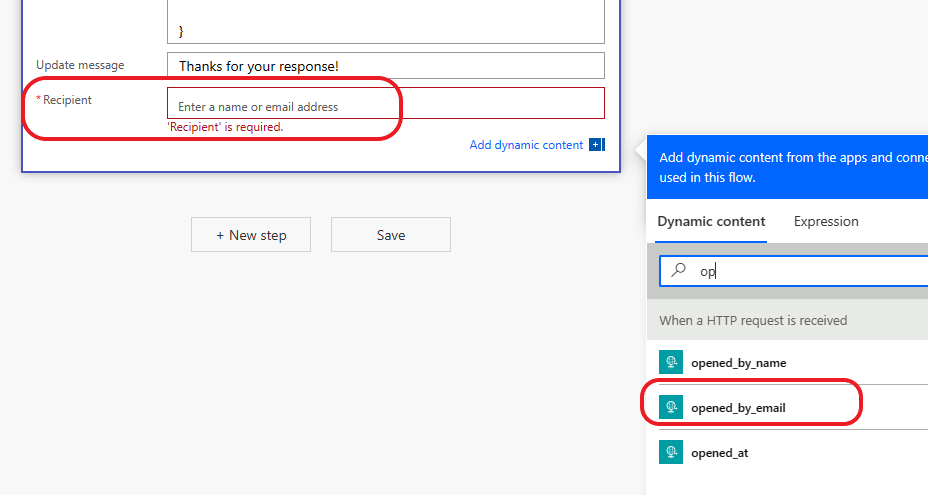Click the Update message label

click(80, 65)
